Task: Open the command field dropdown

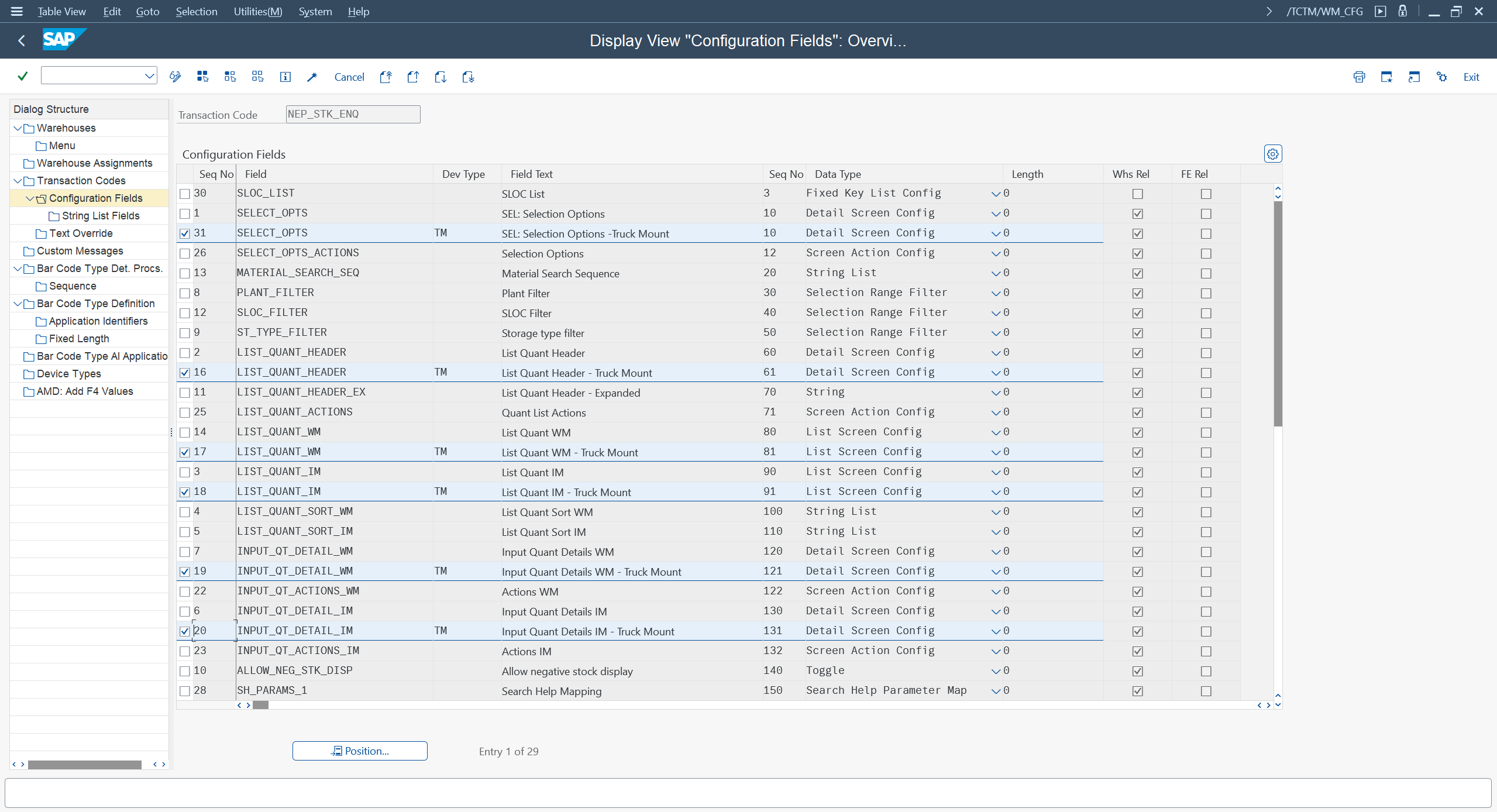Action: tap(149, 75)
